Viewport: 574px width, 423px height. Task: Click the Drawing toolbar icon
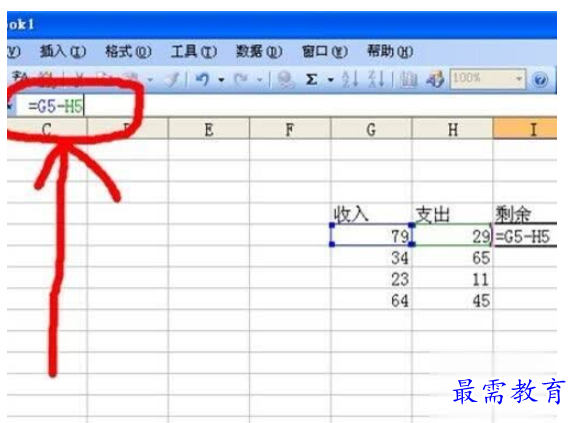tap(435, 79)
